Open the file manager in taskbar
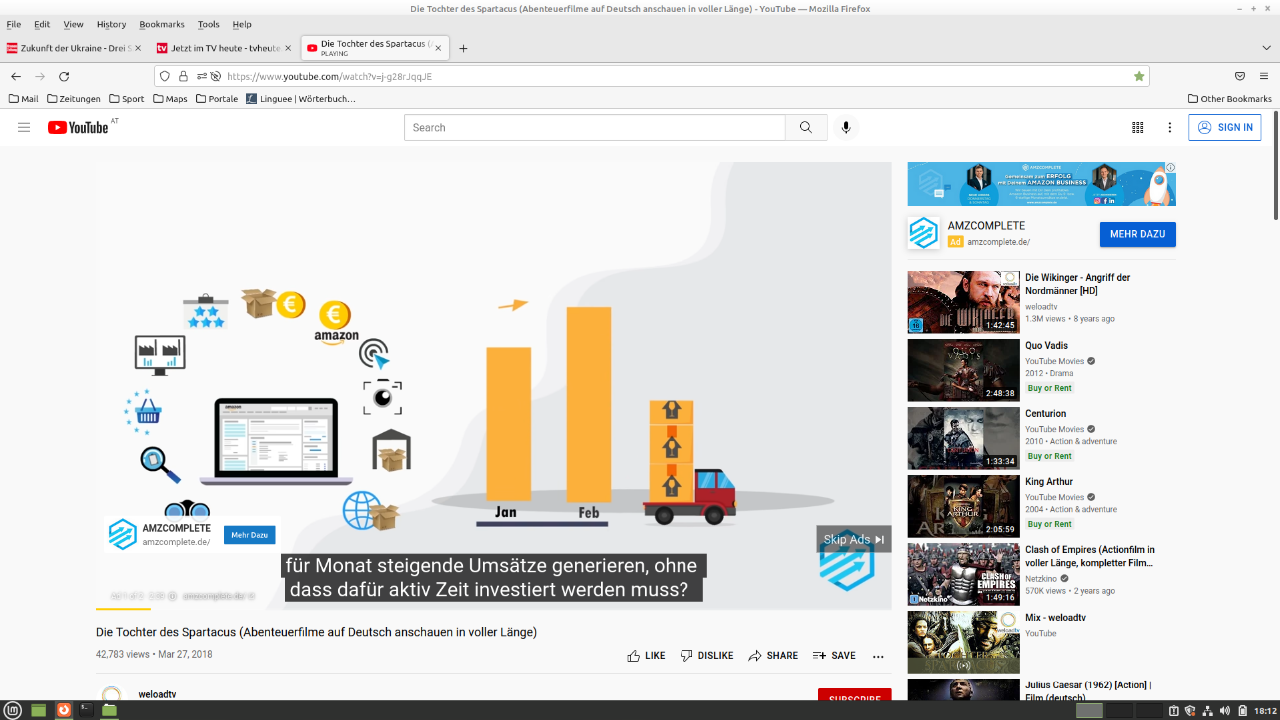Image resolution: width=1280 pixels, height=720 pixels. (109, 710)
